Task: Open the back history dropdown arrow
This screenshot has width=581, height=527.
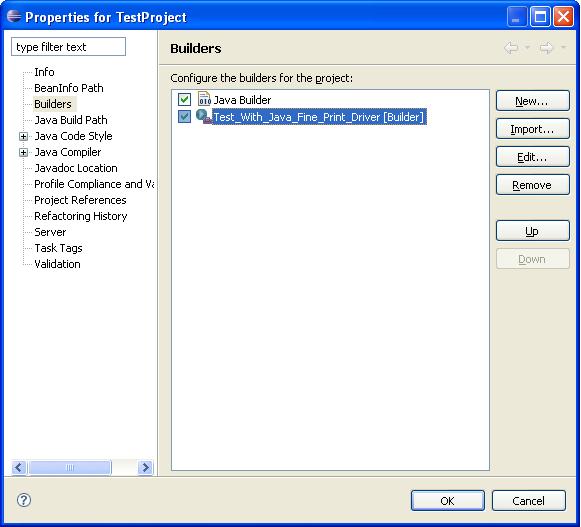Action: (527, 47)
